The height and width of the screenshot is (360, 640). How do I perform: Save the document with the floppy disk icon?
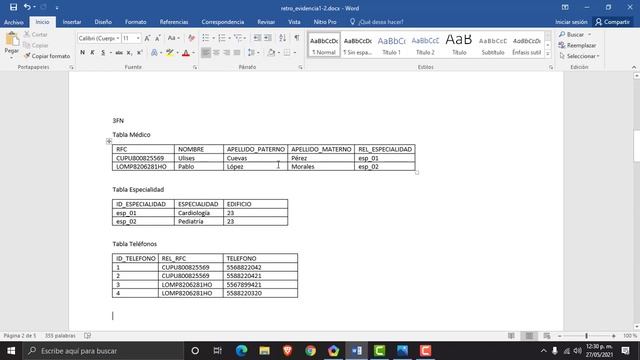13,7
